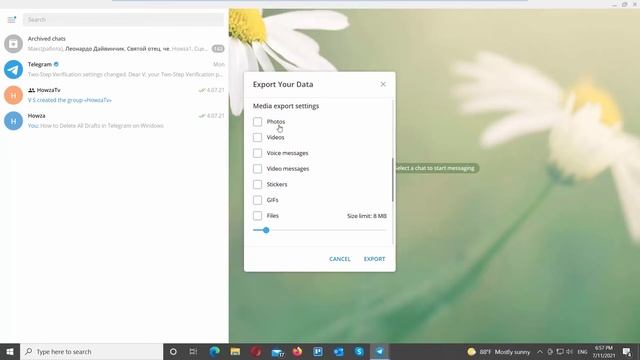
Task: Select 'Size limit: 8 MB' text
Action: point(367,216)
